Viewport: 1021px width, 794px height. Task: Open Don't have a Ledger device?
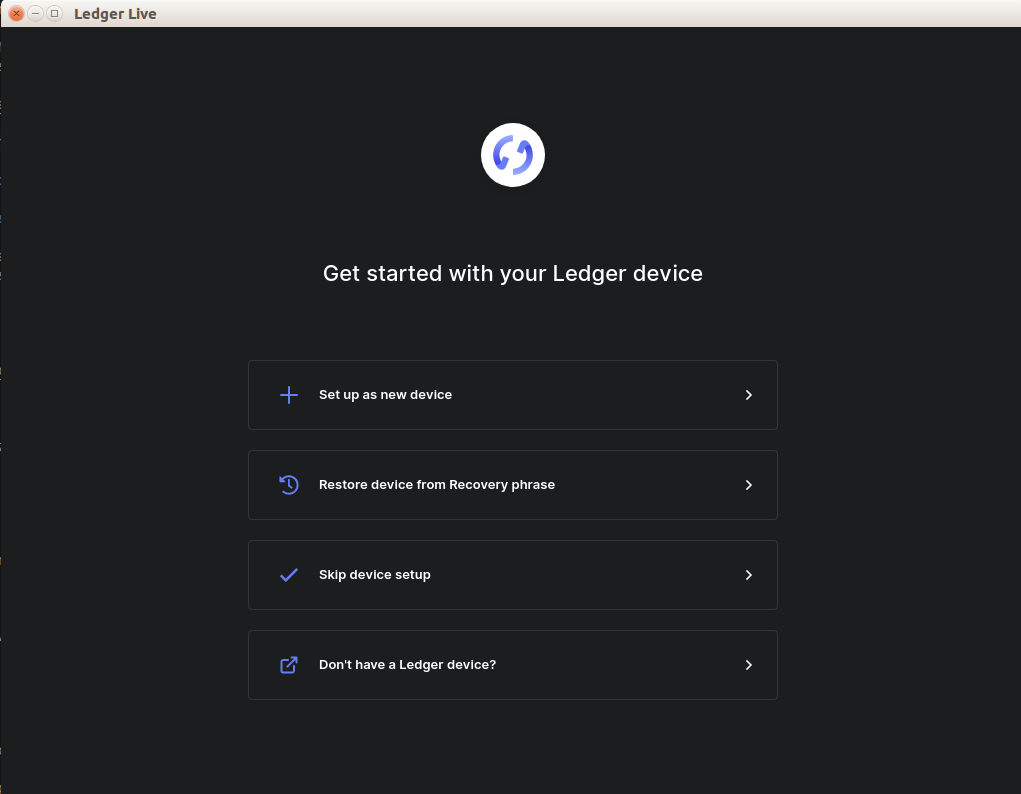tap(512, 664)
